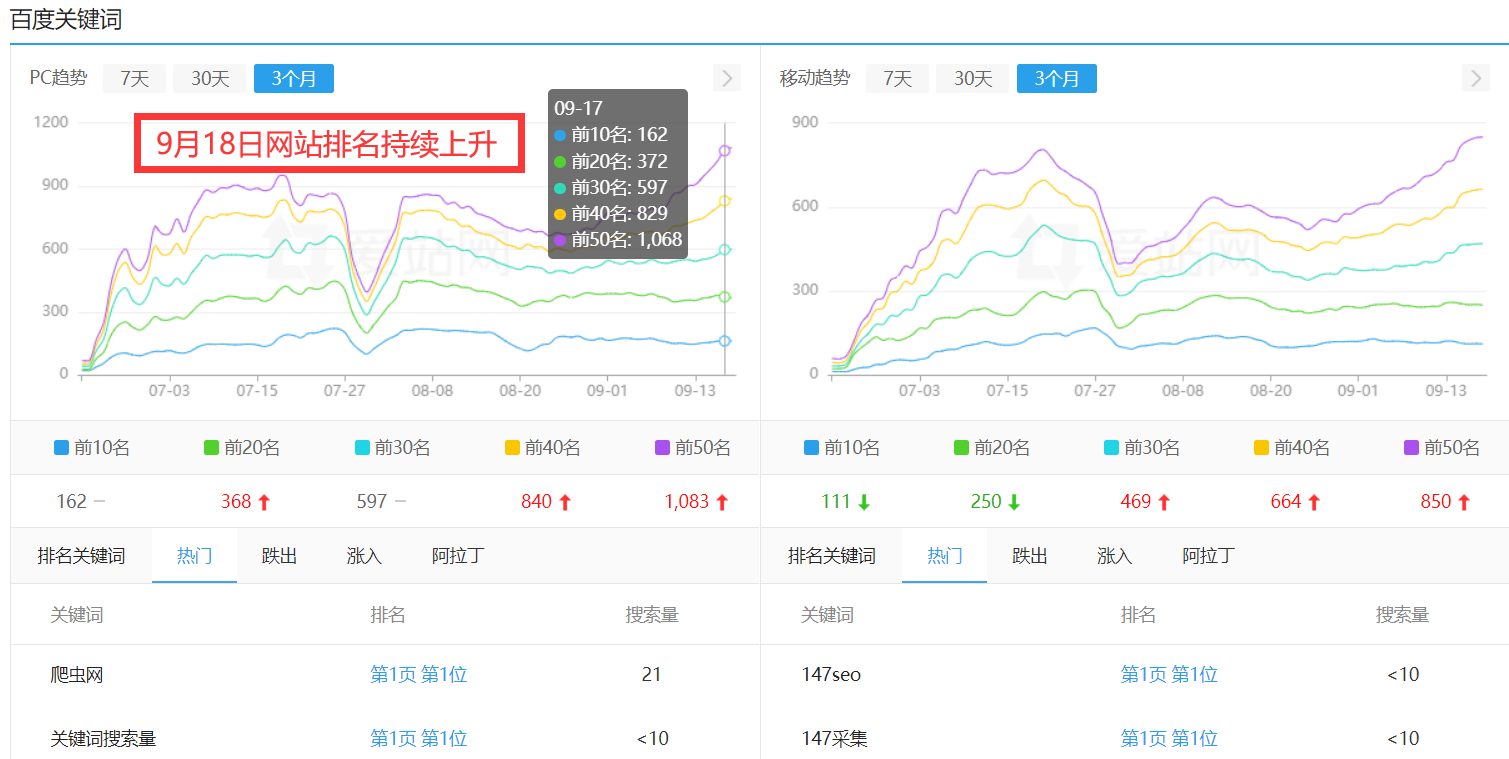The width and height of the screenshot is (1509, 759).
Task: Expand the PC trend chart with the right arrow
Action: tap(727, 77)
